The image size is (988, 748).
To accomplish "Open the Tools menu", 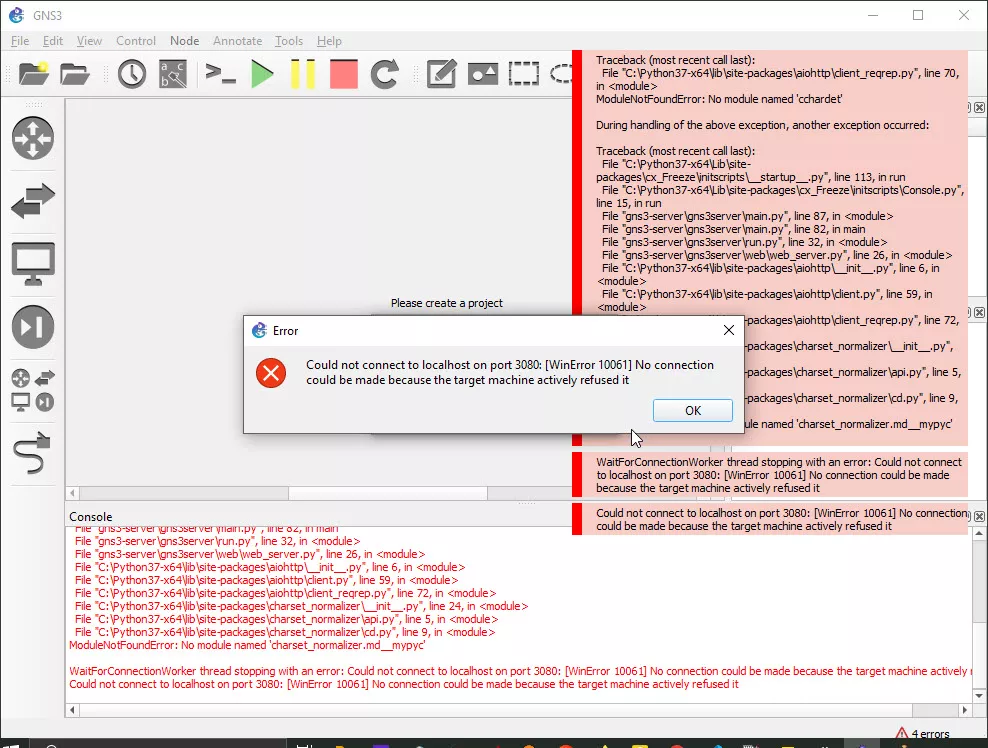I will point(289,41).
